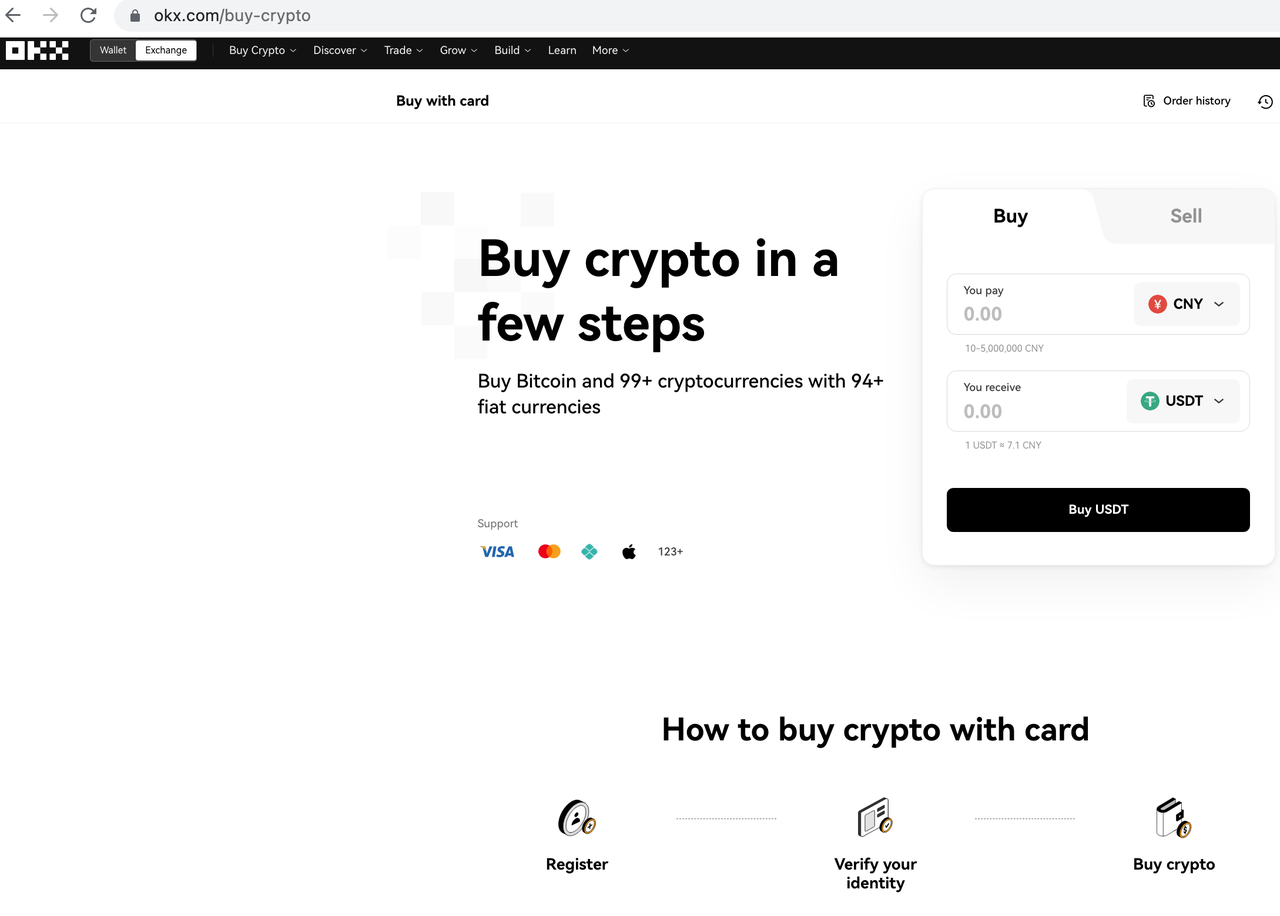This screenshot has height=916, width=1280.
Task: Select the Buy tab
Action: tap(1010, 216)
